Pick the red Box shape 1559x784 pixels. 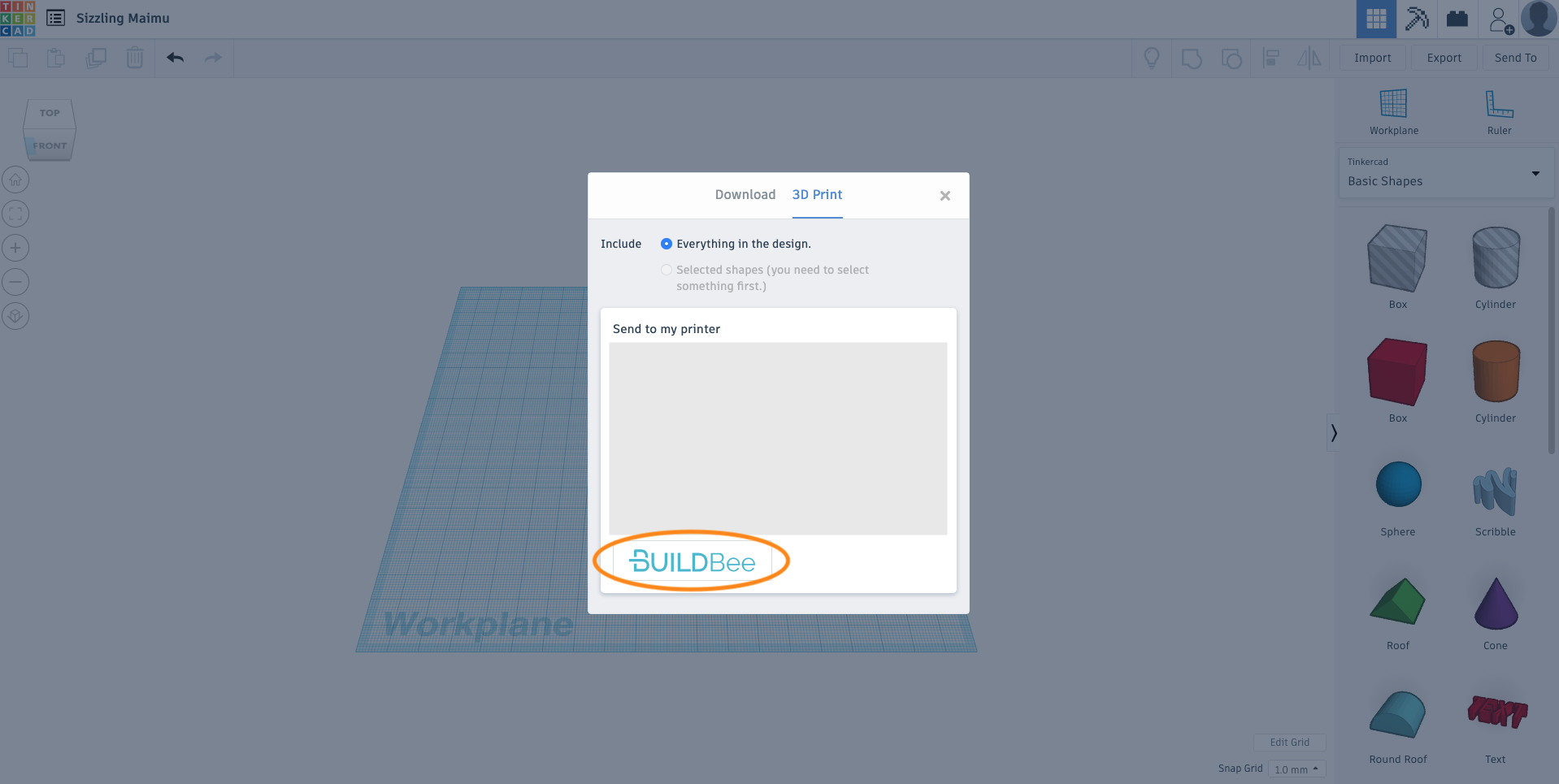pyautogui.click(x=1397, y=372)
